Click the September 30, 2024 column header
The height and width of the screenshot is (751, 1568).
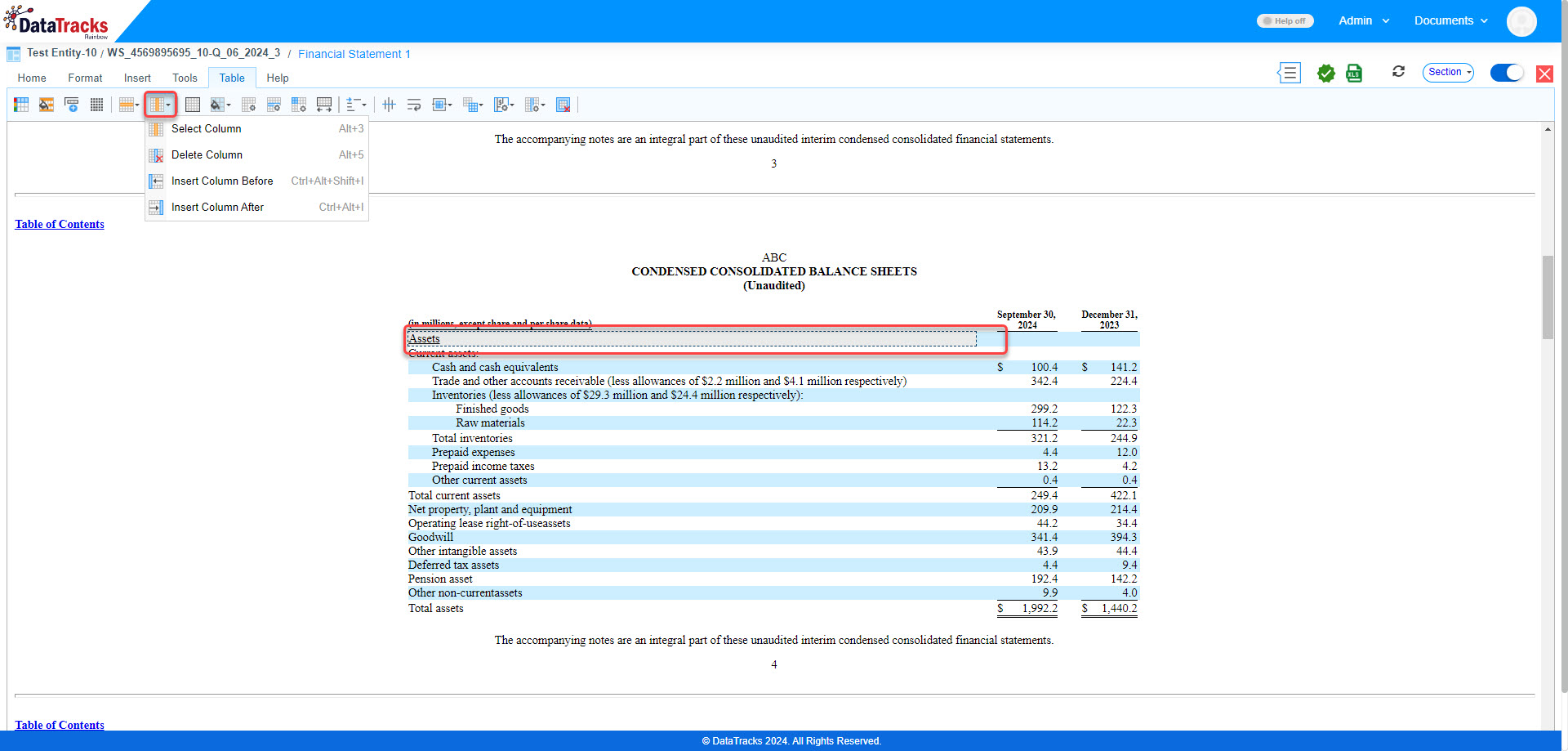(x=1027, y=320)
